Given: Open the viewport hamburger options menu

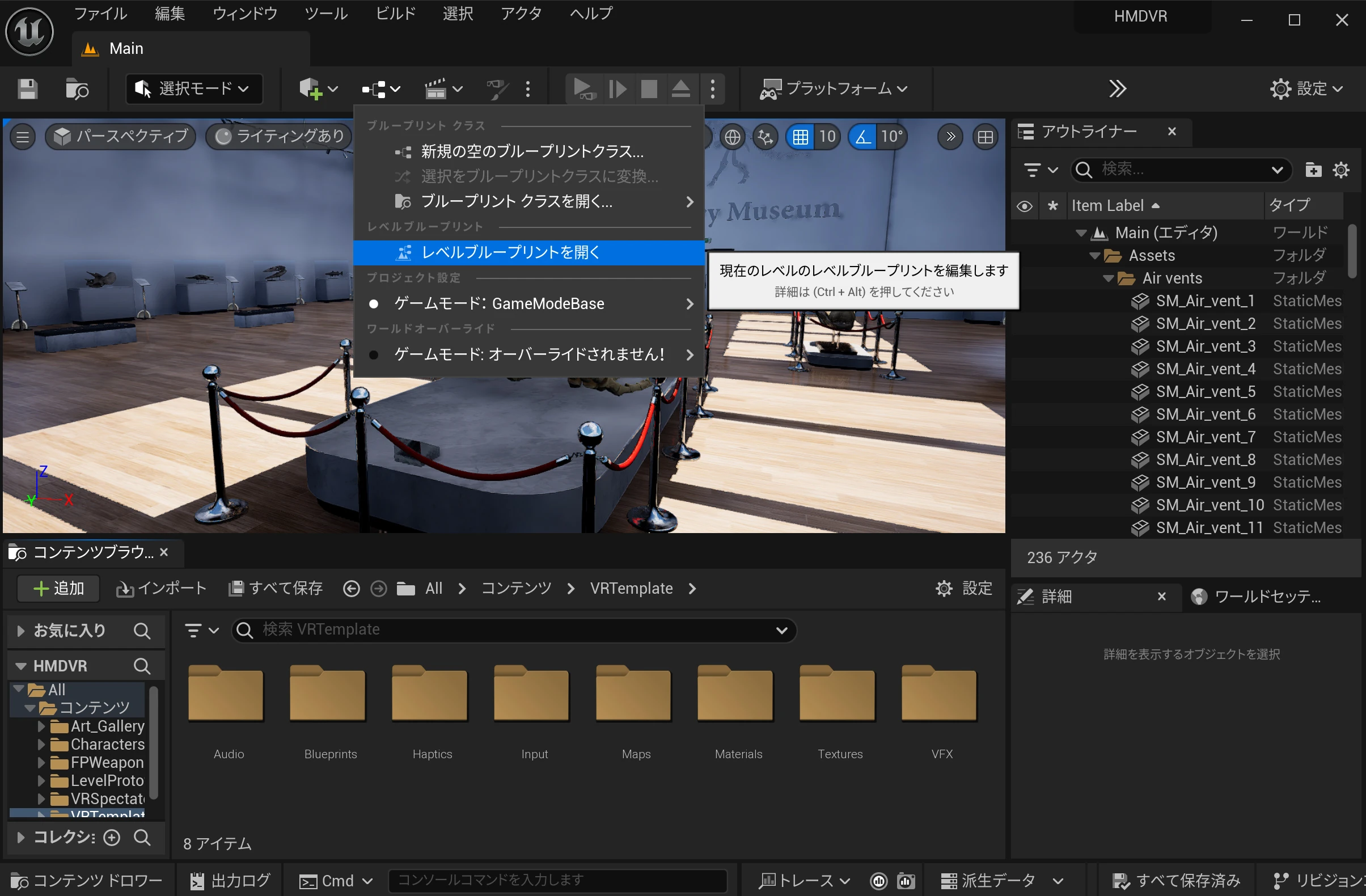Looking at the screenshot, I should [x=23, y=137].
